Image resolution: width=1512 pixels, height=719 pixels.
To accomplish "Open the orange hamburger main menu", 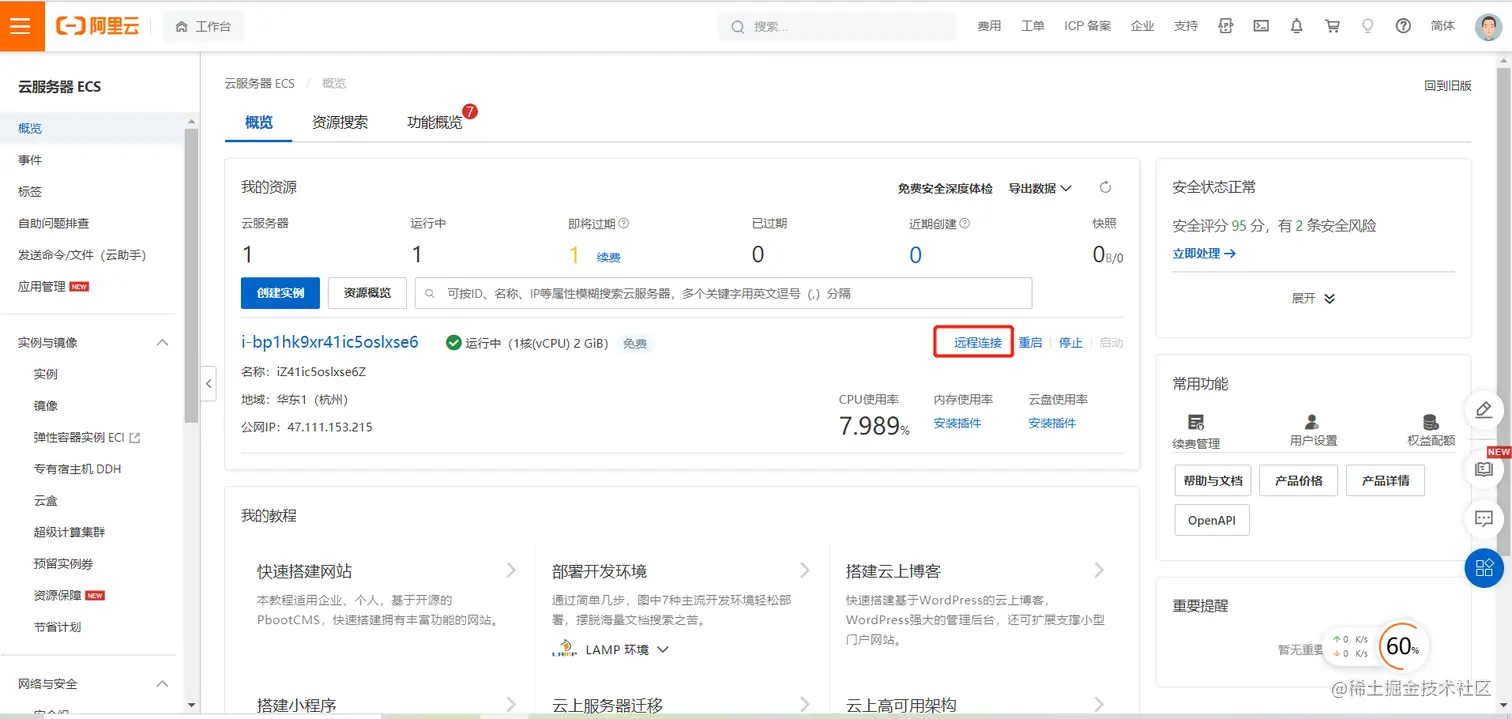I will 22,26.
